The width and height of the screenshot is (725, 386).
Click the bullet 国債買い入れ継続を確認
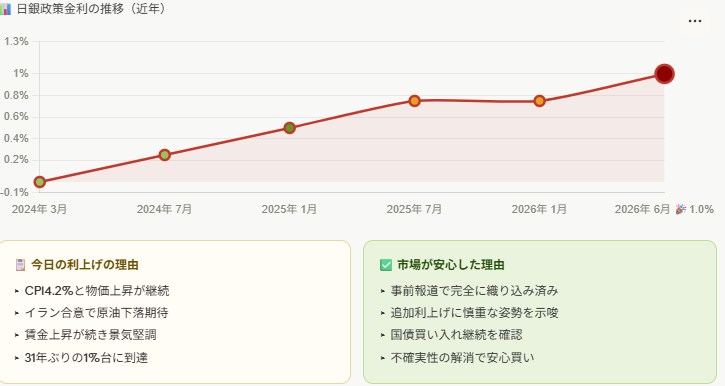click(456, 335)
